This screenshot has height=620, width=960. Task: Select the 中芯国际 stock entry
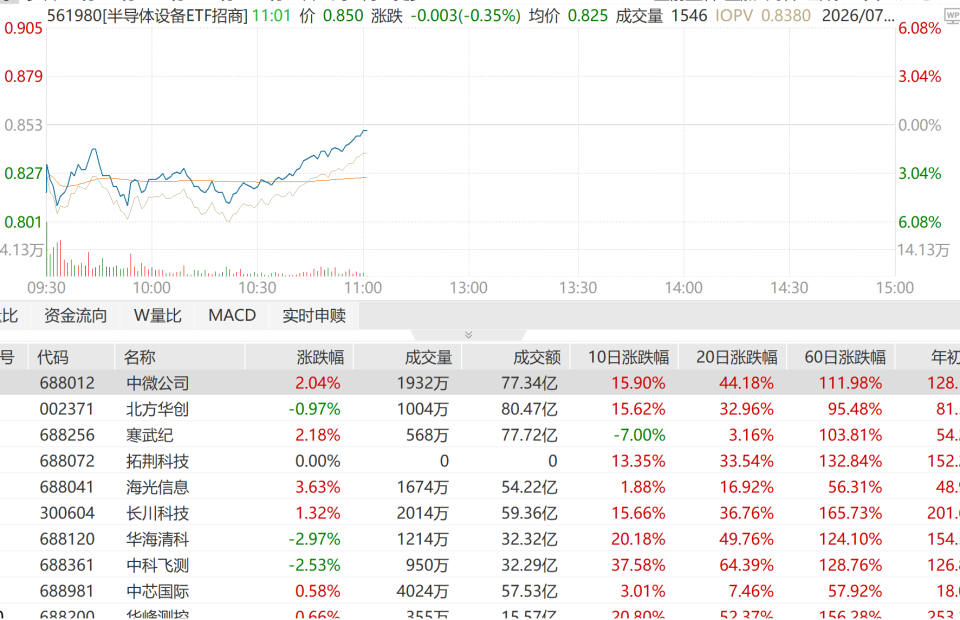click(x=480, y=591)
